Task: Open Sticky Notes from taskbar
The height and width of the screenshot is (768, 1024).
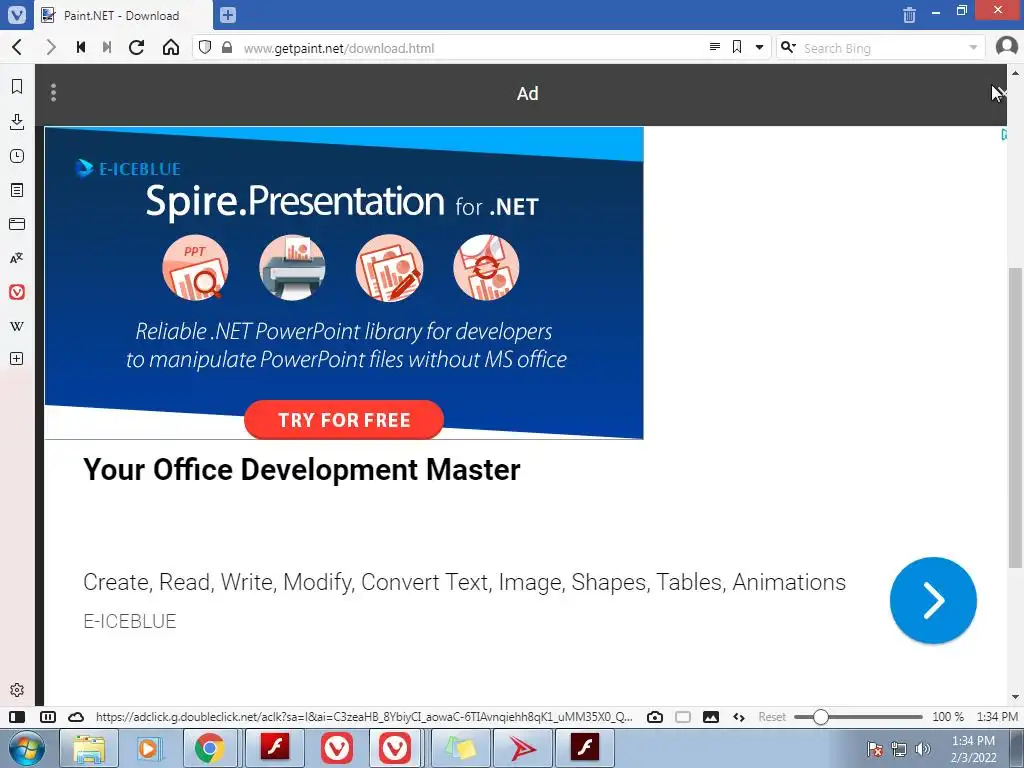Action: tap(461, 748)
